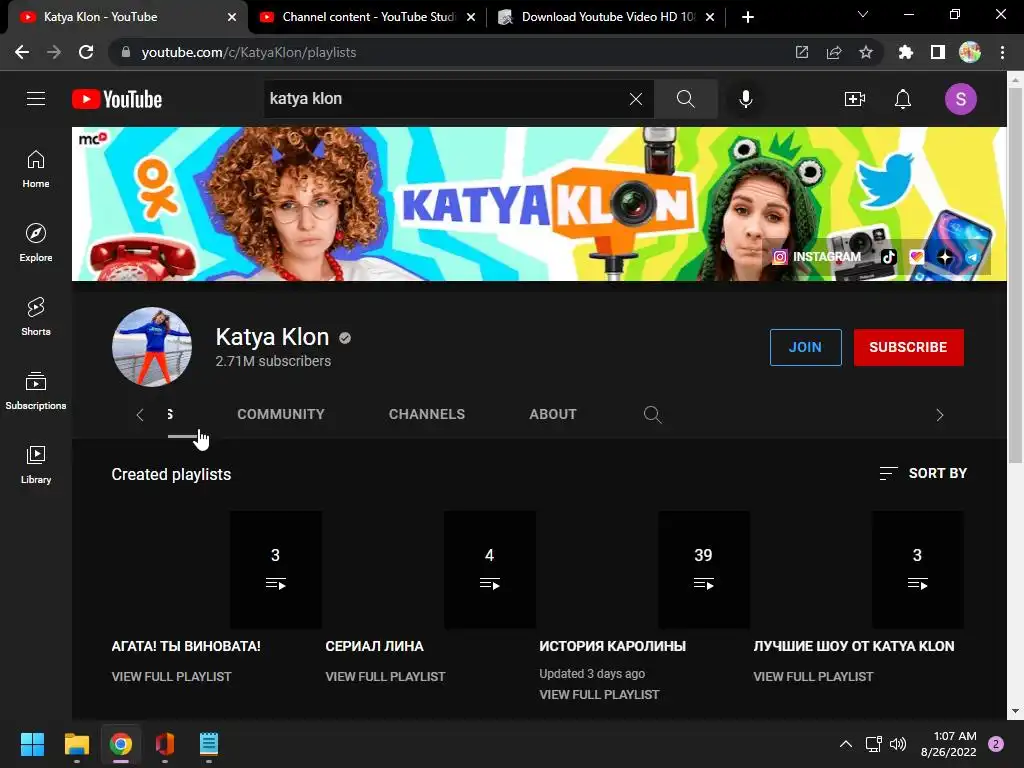This screenshot has height=768, width=1024.
Task: Open the Create video camera icon
Action: (855, 99)
